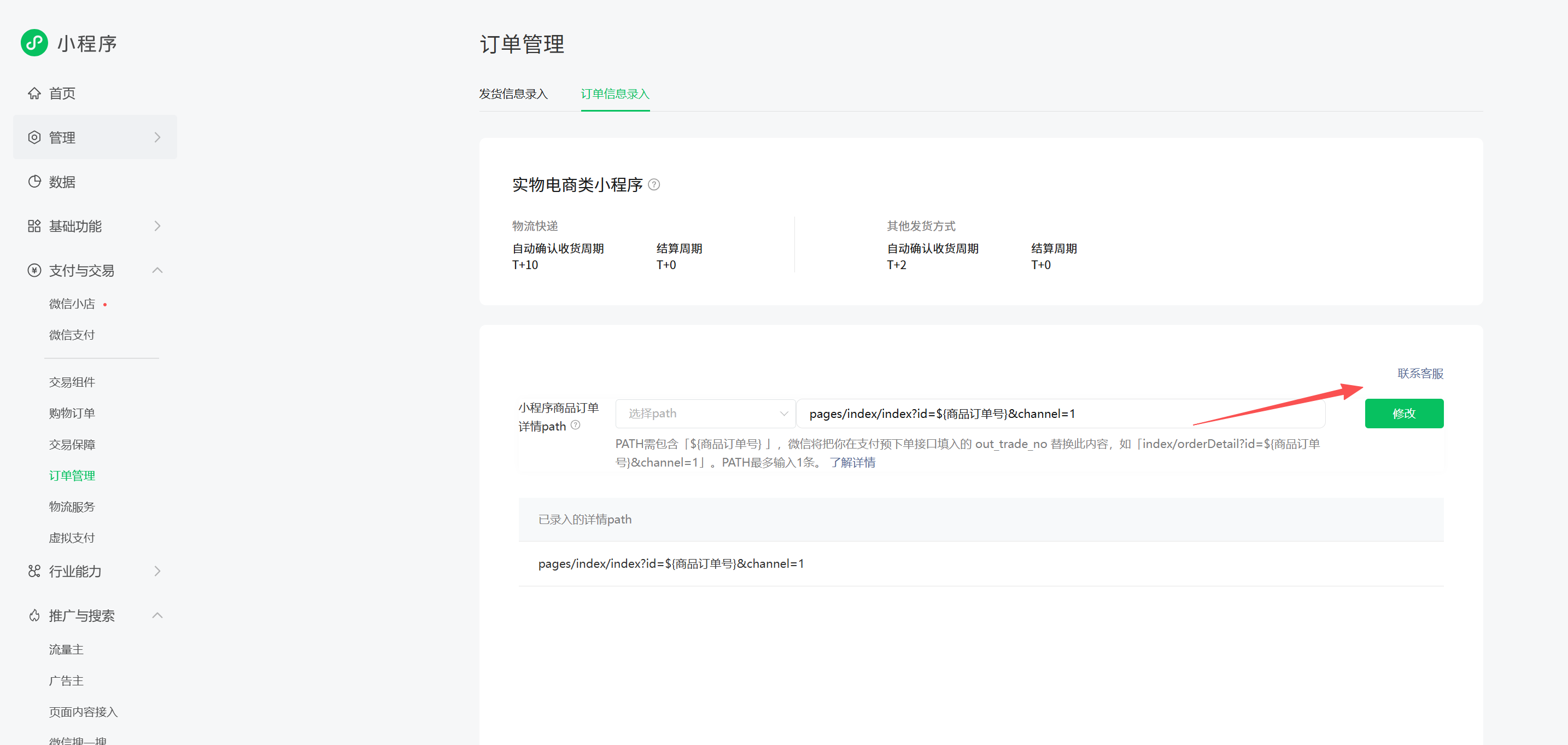Click the grid icon beside 基础功能

pyautogui.click(x=34, y=226)
